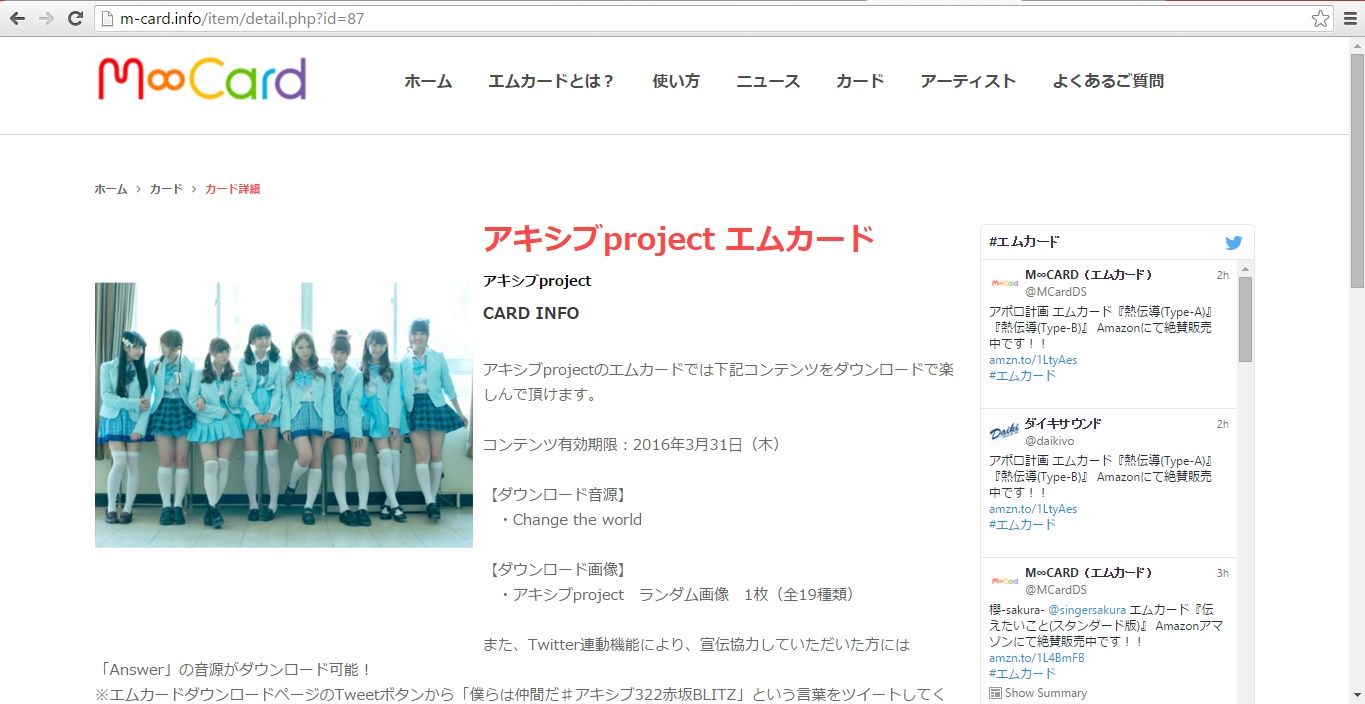Click カード in the breadcrumb

(166, 189)
